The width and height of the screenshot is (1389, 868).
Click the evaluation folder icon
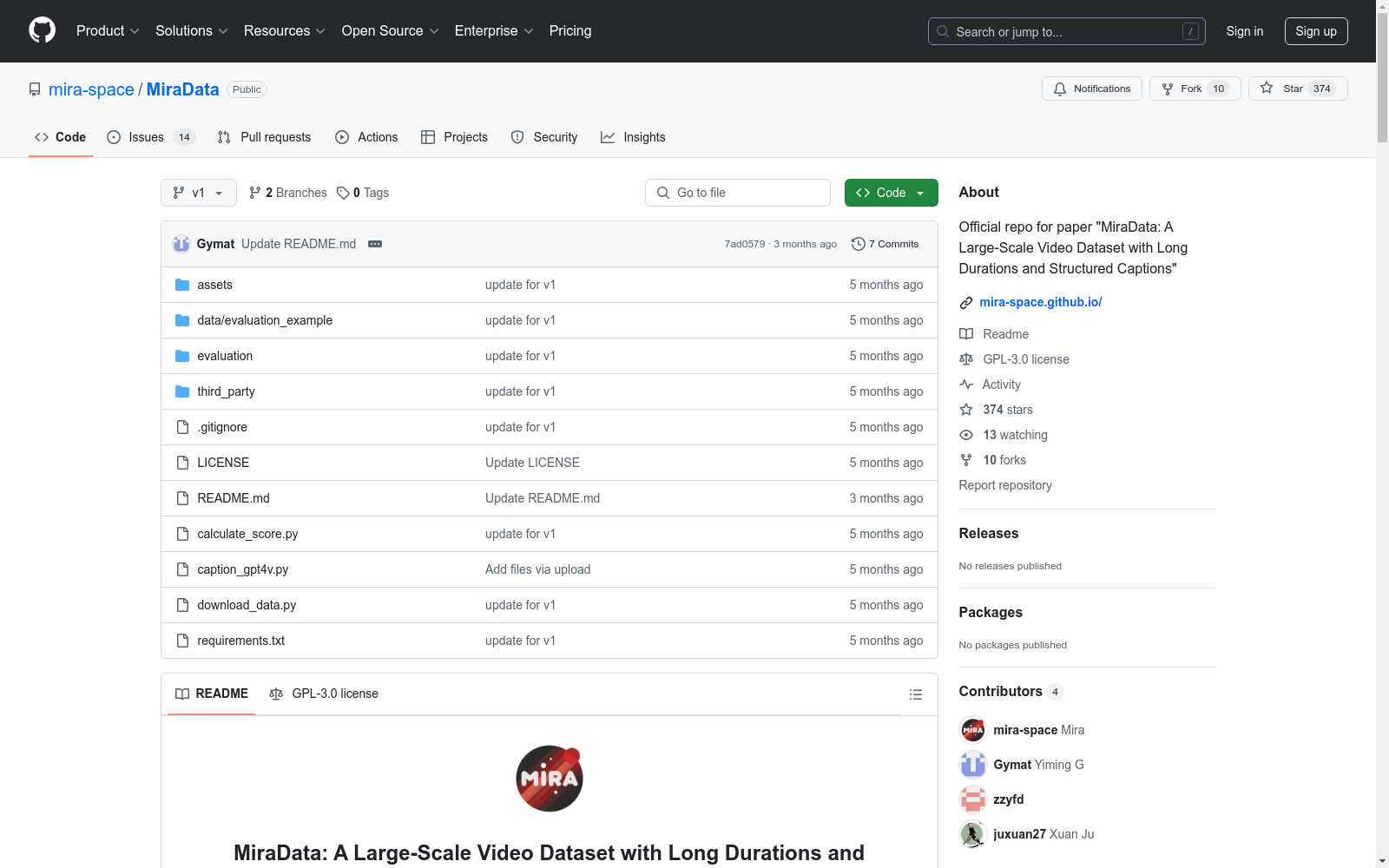point(182,356)
